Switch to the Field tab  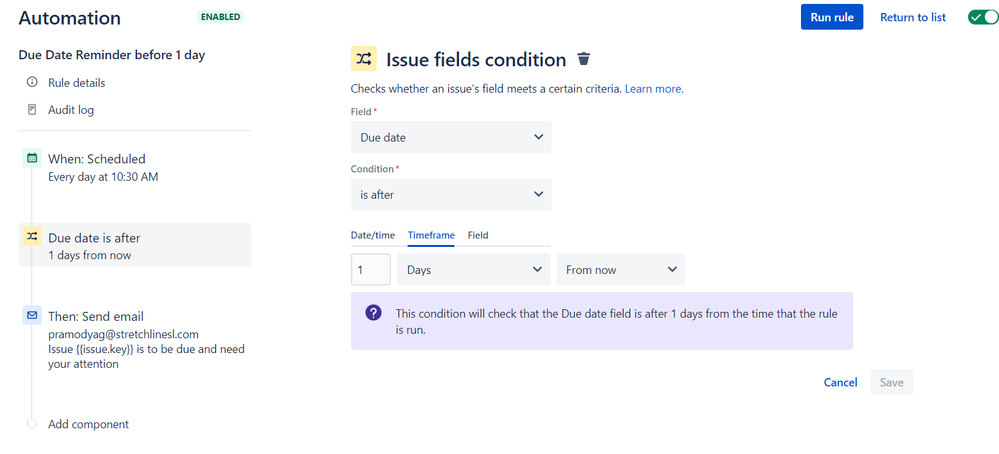click(x=478, y=235)
